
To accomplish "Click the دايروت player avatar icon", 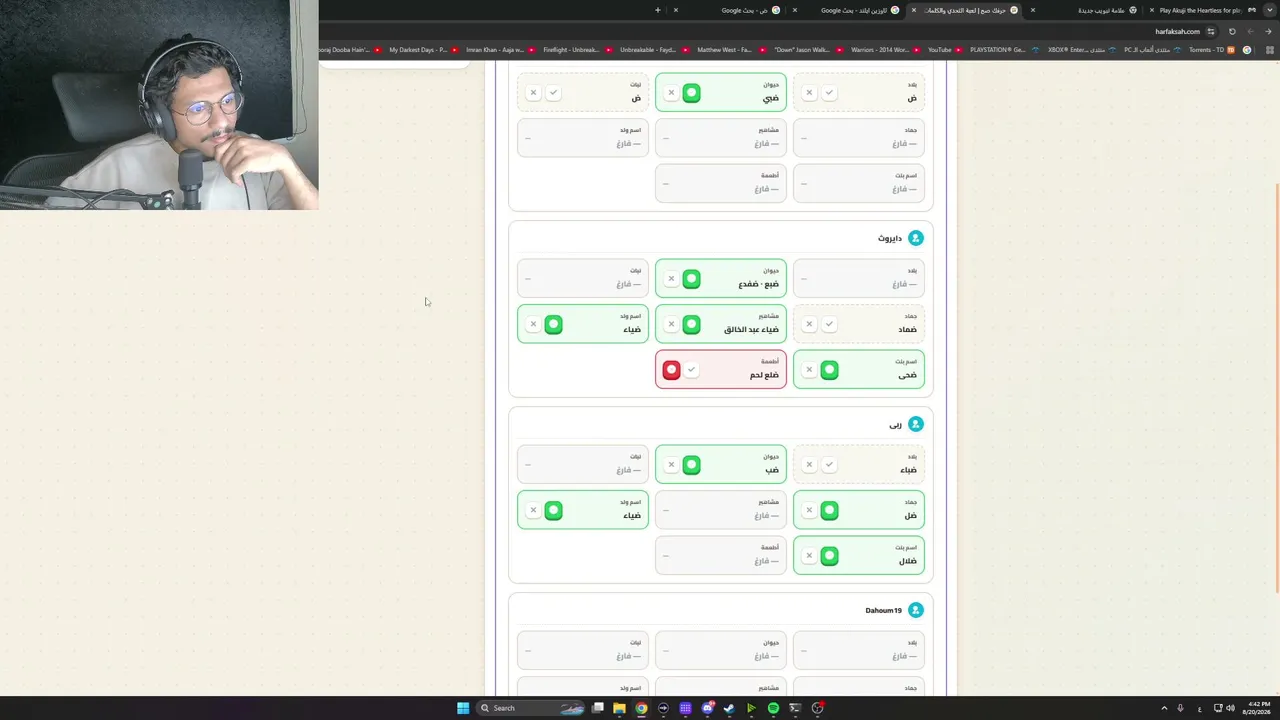I will [915, 238].
